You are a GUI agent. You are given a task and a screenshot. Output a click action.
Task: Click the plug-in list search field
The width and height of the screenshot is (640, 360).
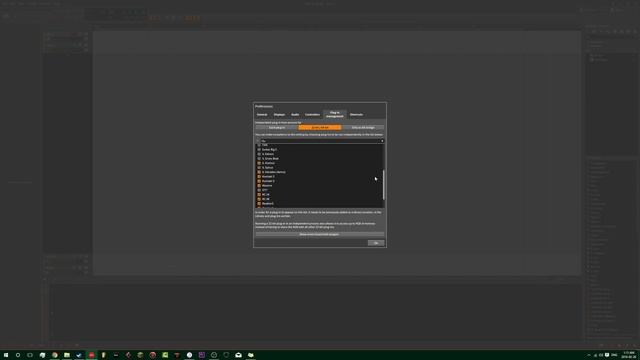click(320, 141)
